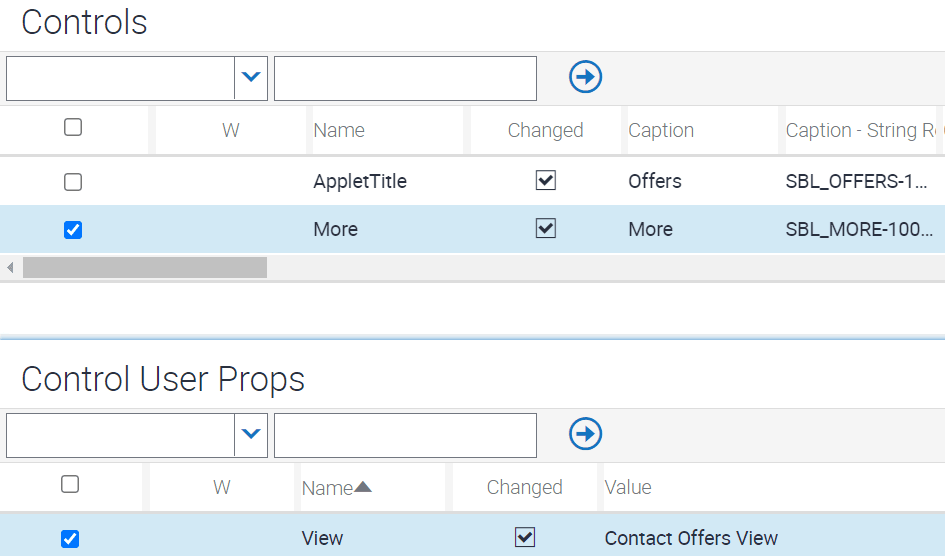The width and height of the screenshot is (945, 556).
Task: Run query with Controls go arrow icon
Action: click(x=585, y=77)
